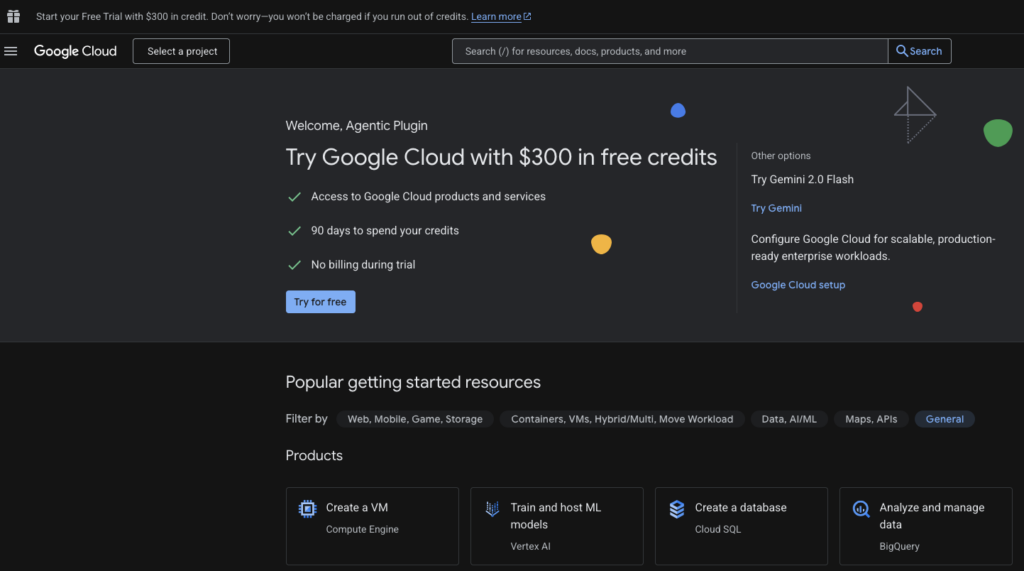Filter by Data, AI/ML

point(789,419)
